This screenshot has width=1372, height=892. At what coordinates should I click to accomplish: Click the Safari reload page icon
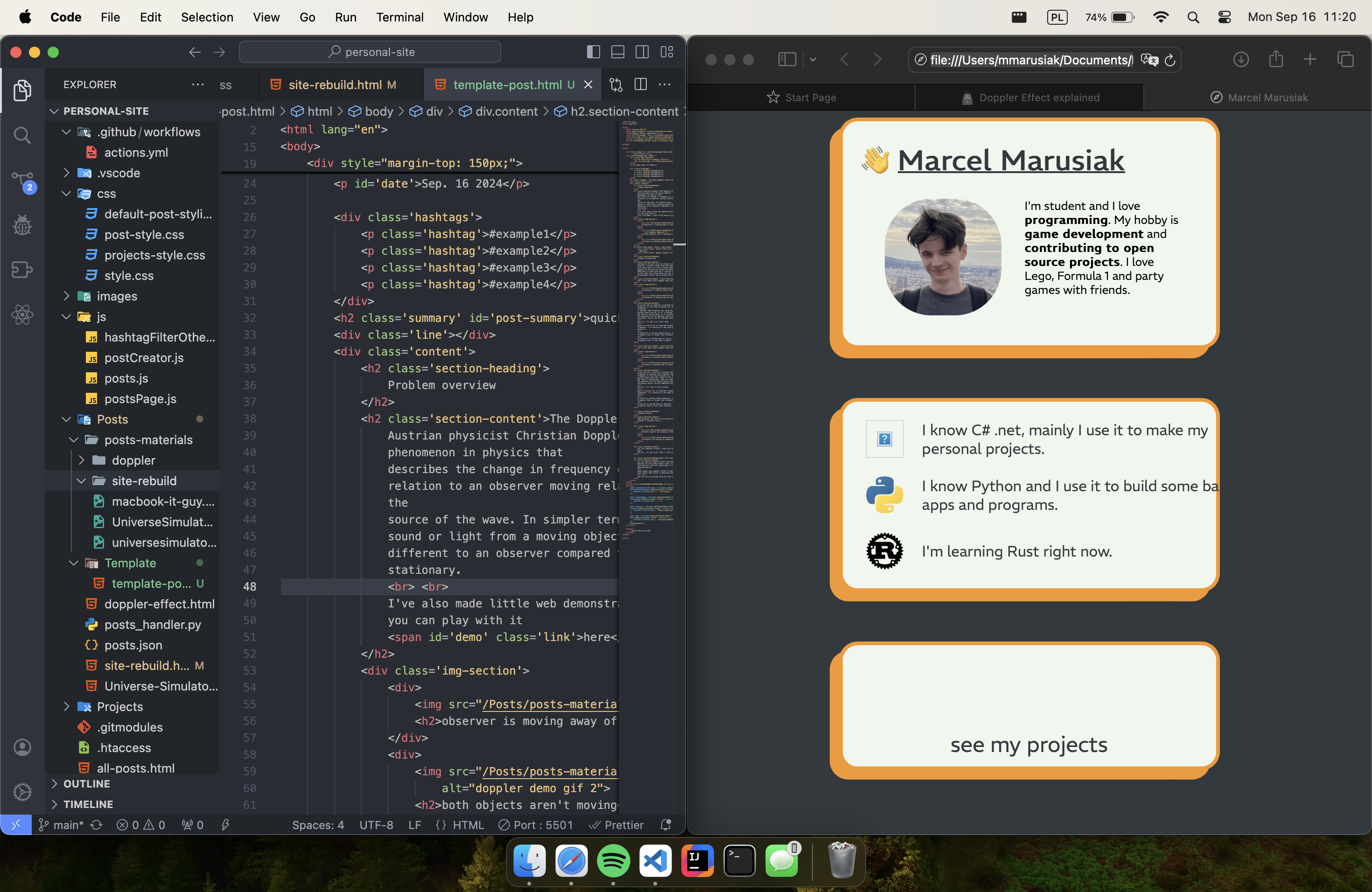coord(1169,60)
